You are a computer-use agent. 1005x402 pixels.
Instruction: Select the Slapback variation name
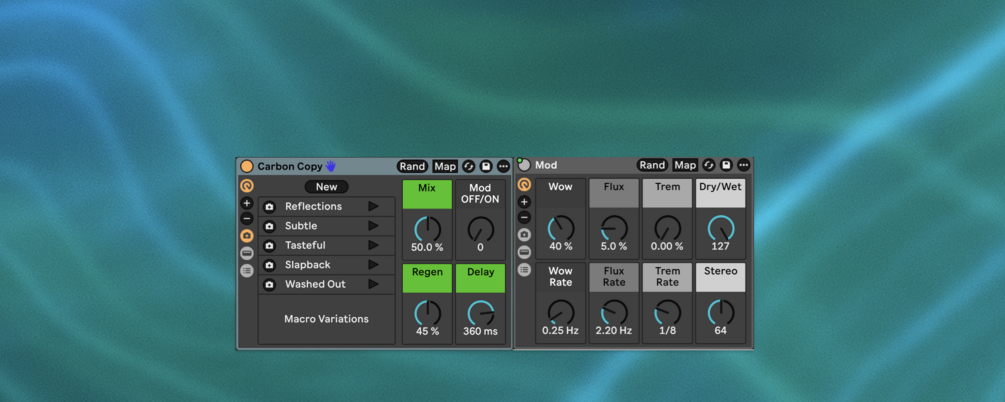309,264
